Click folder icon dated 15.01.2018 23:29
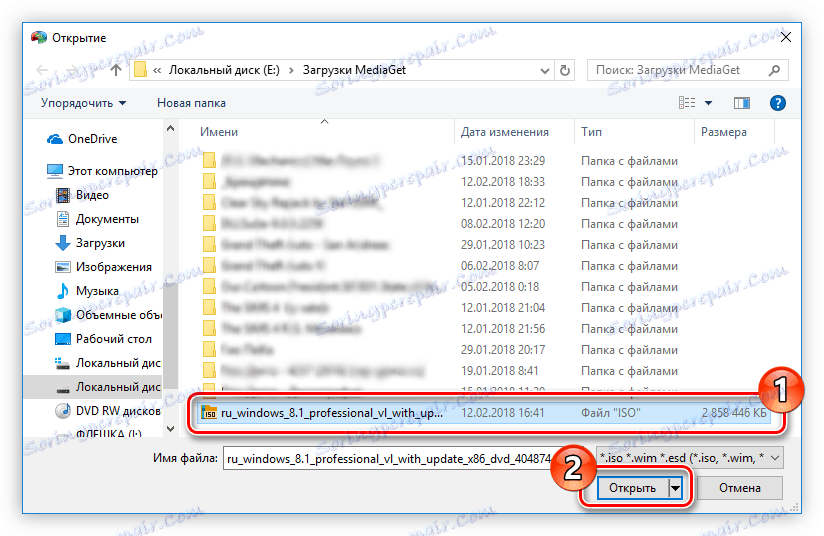This screenshot has width=824, height=536. [209, 161]
